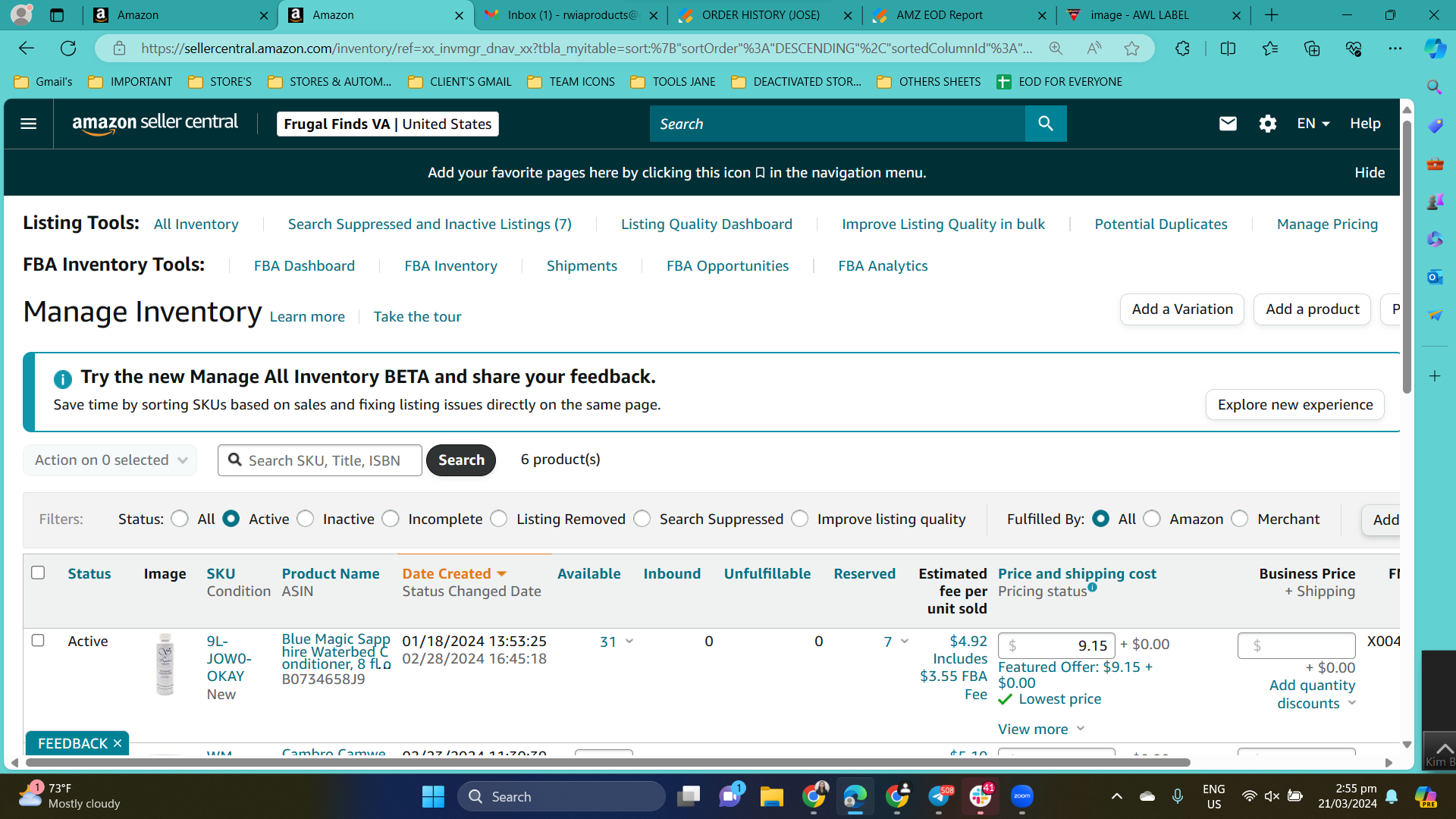This screenshot has height=819, width=1456.
Task: Open the Action on 0 selected dropdown
Action: [x=111, y=460]
